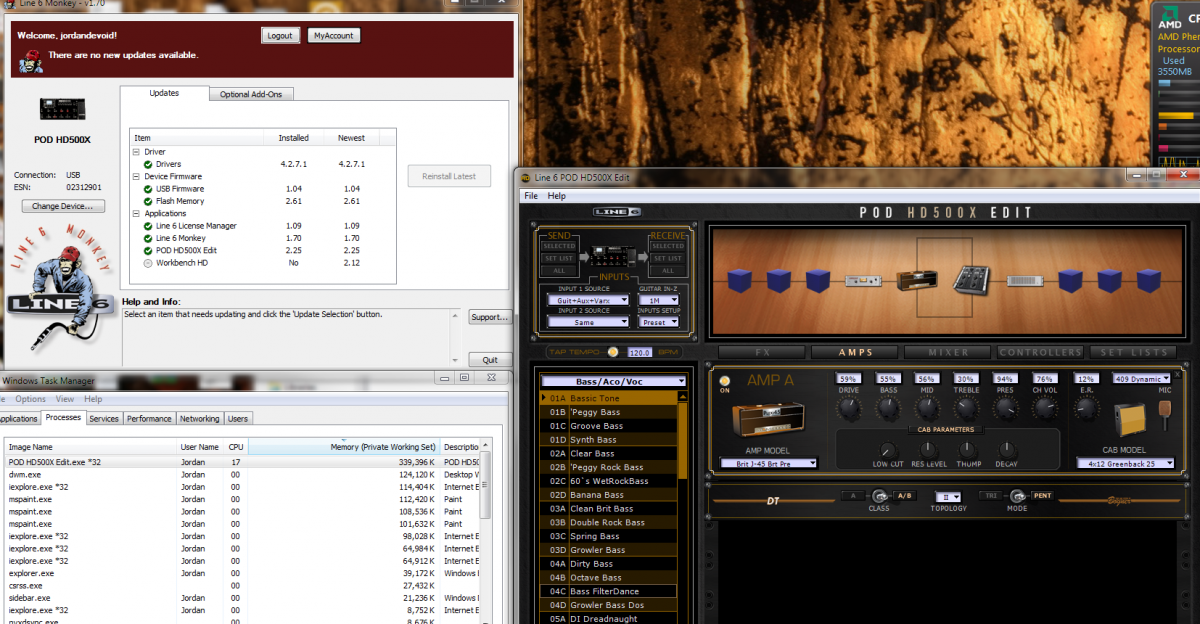1200x624 pixels.
Task: Open the Input 1 Source dropdown
Action: (x=588, y=300)
